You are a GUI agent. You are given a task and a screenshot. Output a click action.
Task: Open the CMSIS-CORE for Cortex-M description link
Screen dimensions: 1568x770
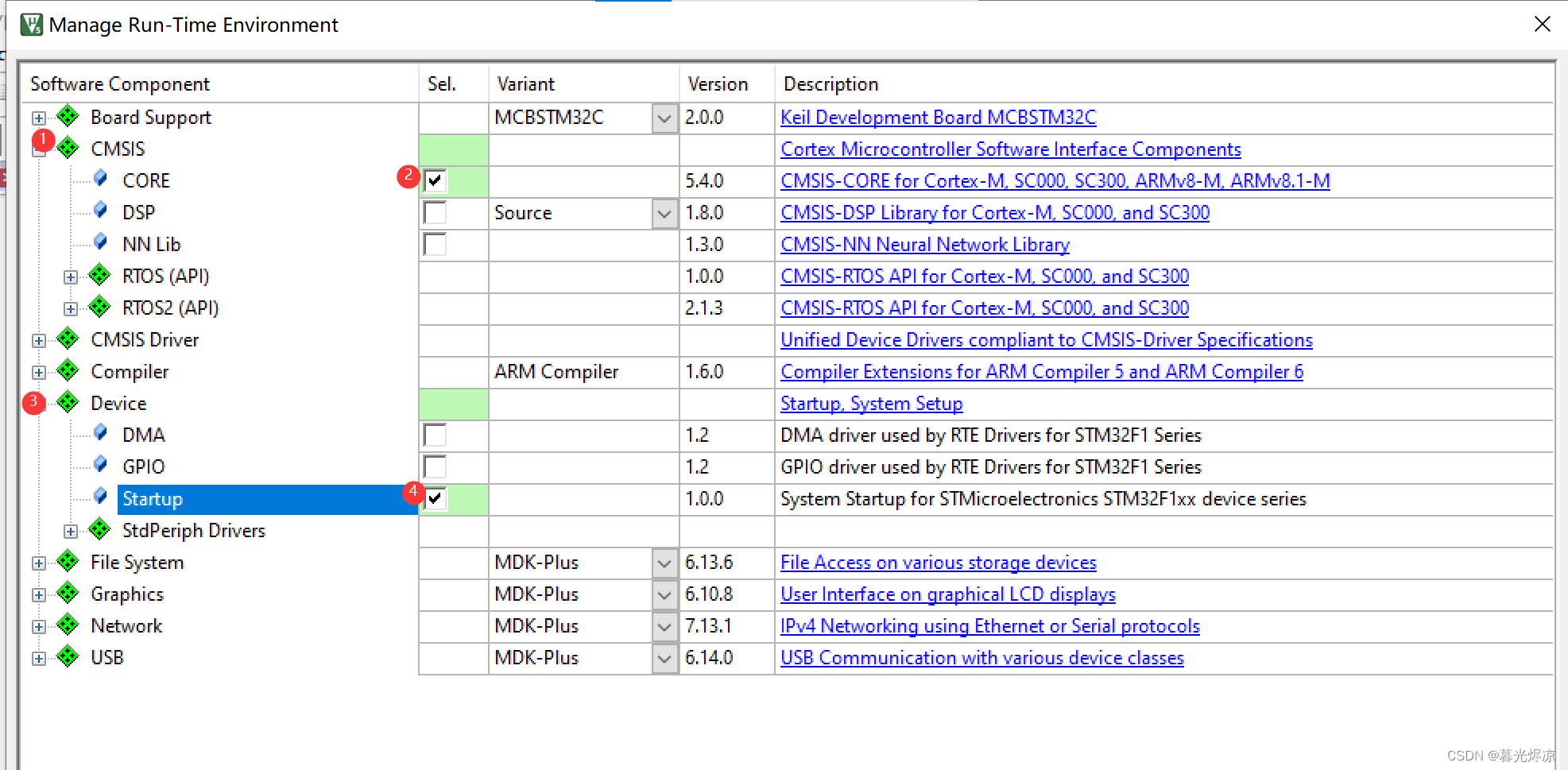click(x=1055, y=181)
